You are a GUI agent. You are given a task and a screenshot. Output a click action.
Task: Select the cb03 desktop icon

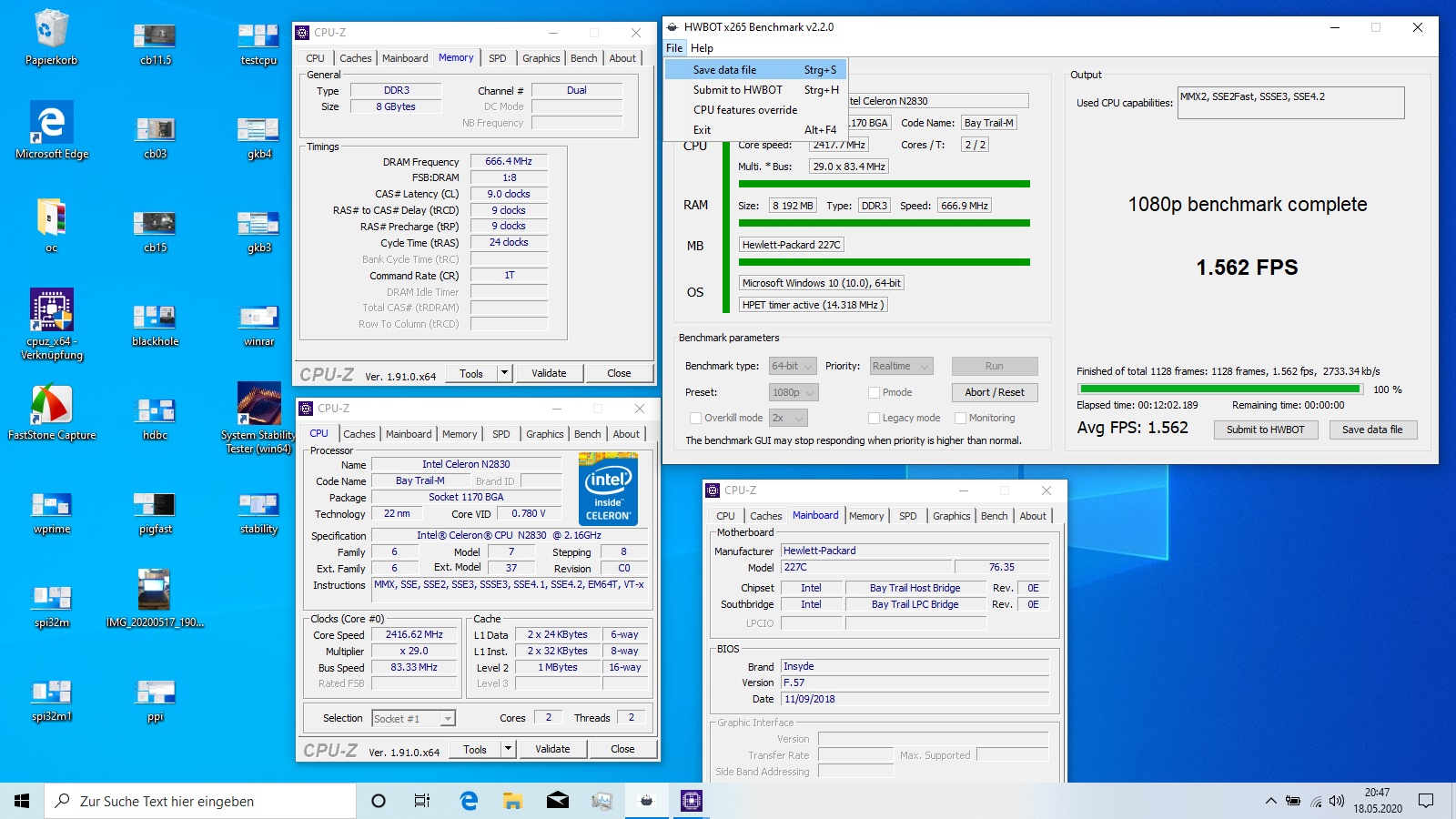[x=156, y=137]
